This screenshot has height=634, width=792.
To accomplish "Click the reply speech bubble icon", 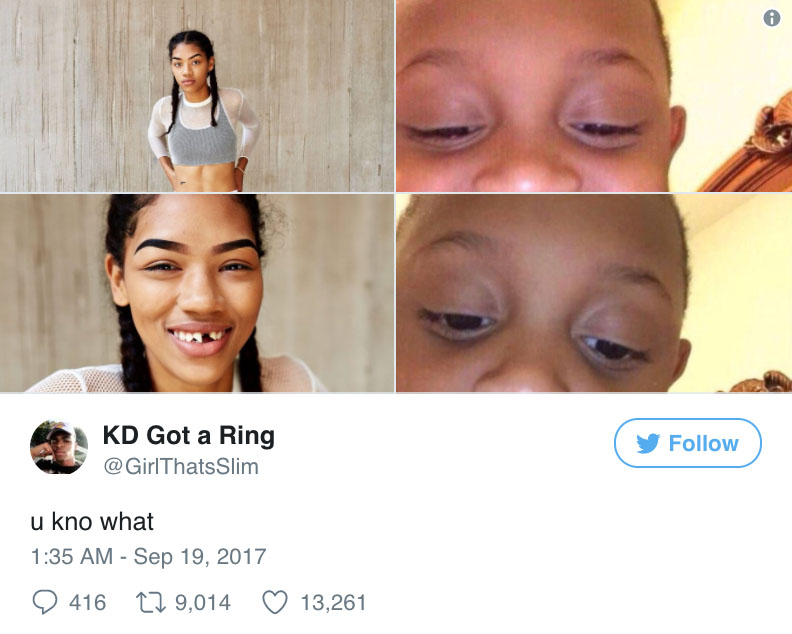I will tap(45, 602).
